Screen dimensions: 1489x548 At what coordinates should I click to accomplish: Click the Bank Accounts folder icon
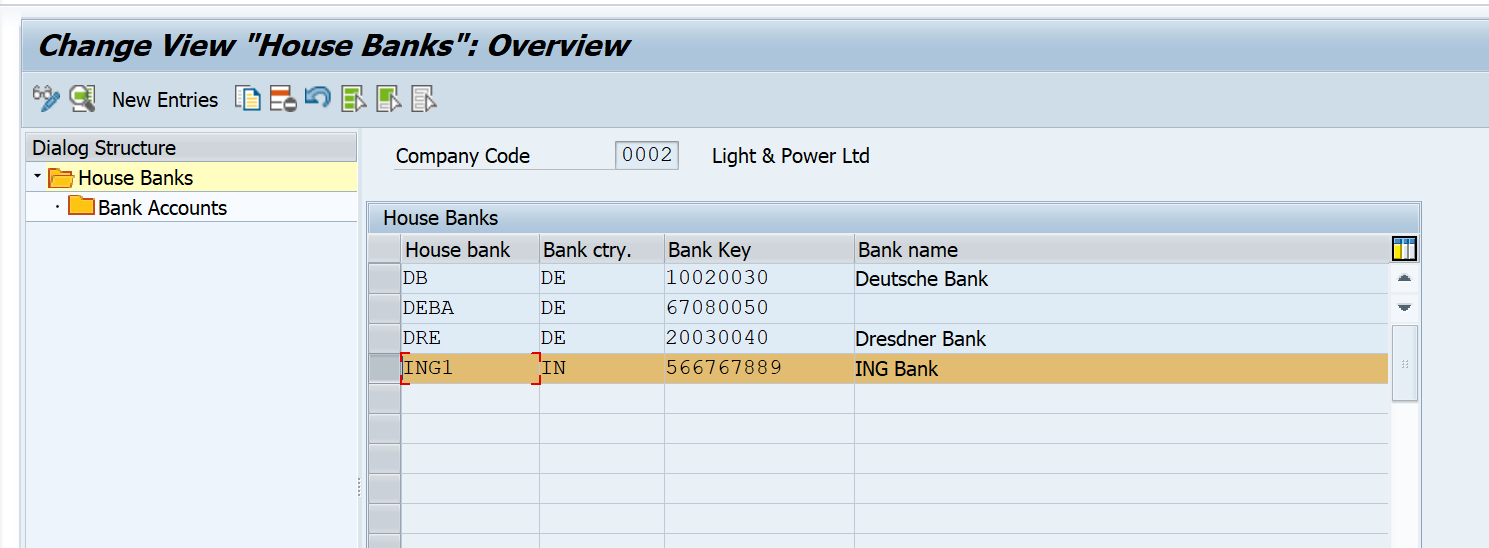[81, 207]
